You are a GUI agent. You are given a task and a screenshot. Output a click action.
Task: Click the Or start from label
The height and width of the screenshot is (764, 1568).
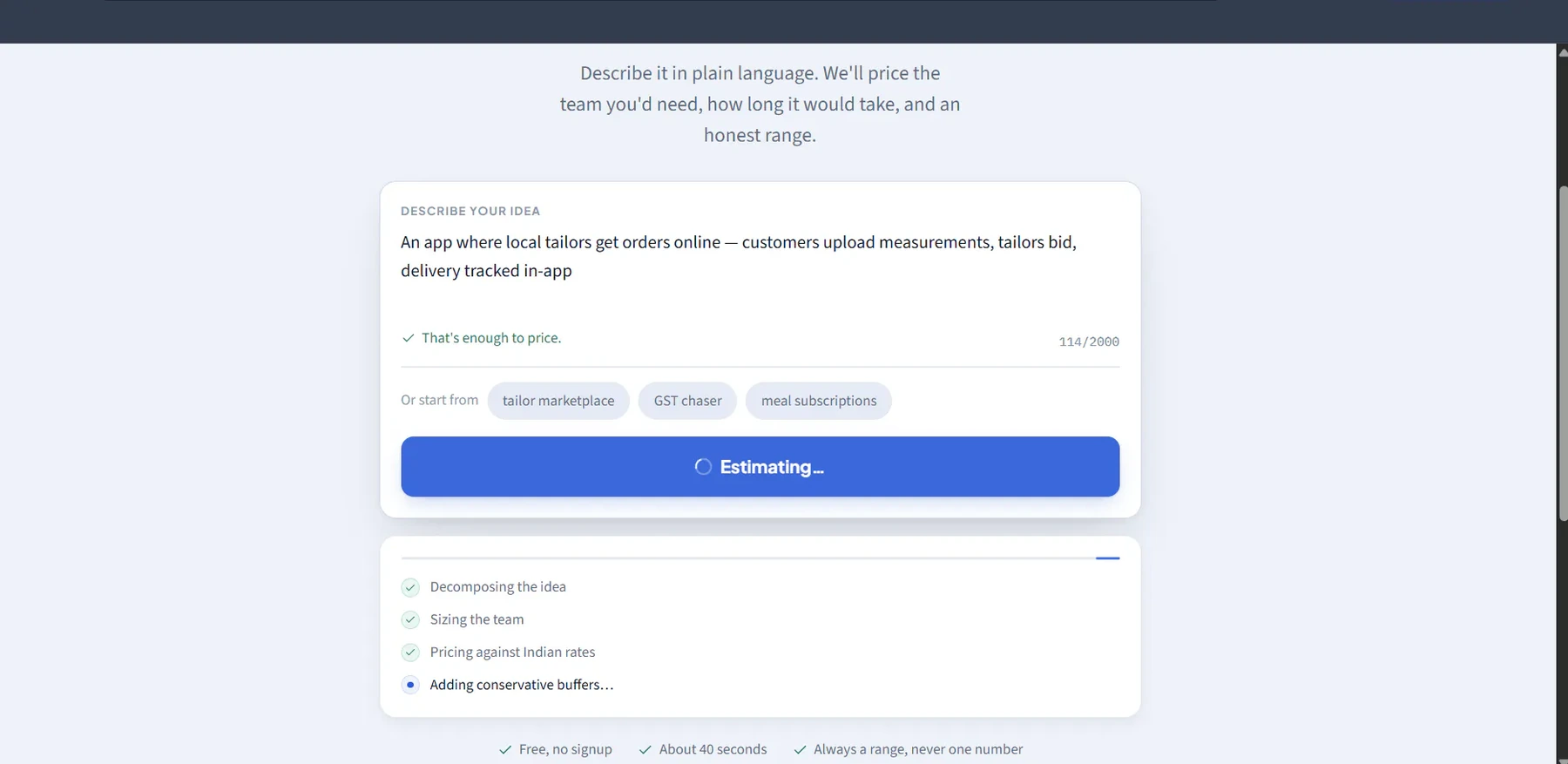pos(439,400)
